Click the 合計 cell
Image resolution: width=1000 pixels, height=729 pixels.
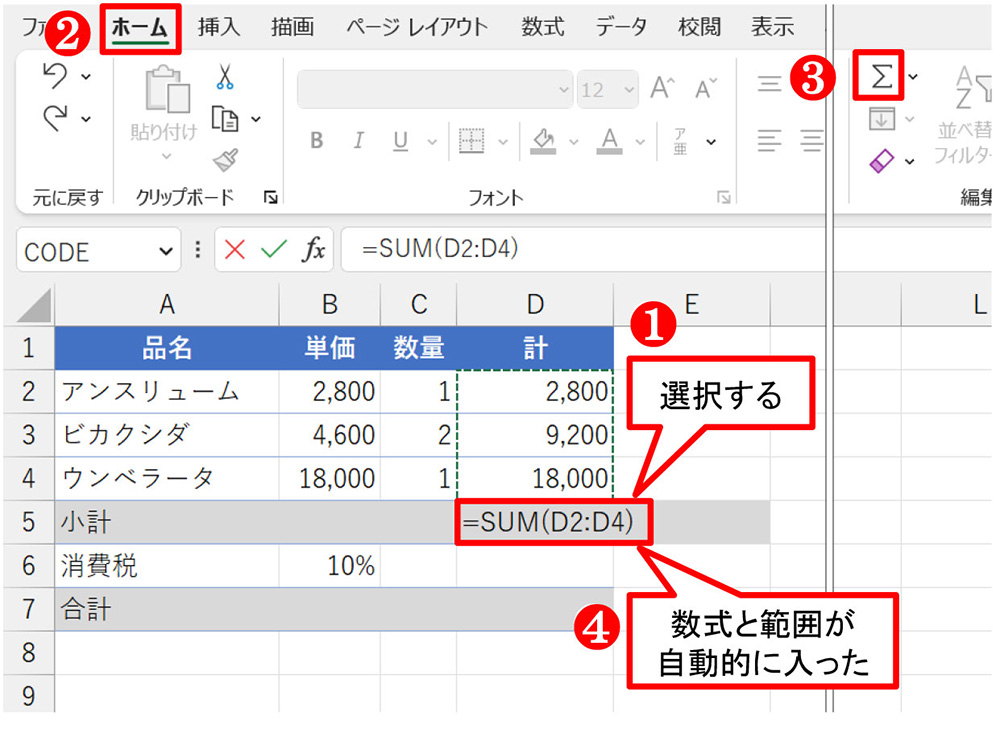point(167,609)
